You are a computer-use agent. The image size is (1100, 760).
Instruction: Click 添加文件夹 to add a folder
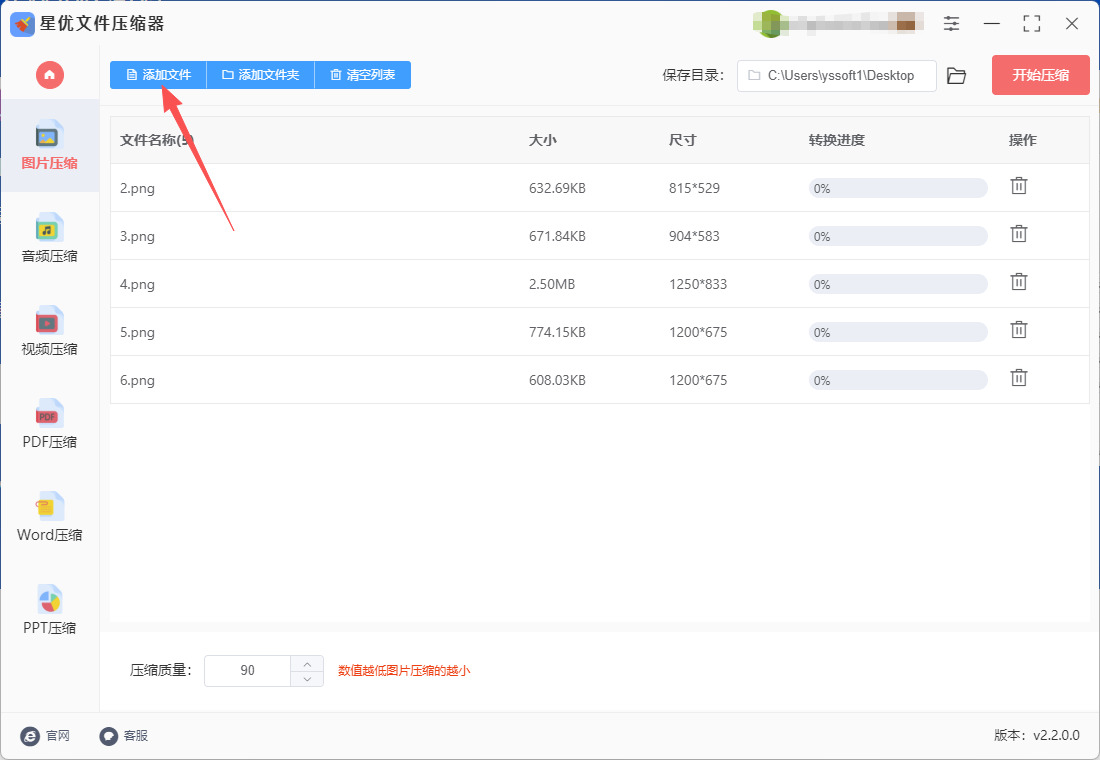coord(260,74)
